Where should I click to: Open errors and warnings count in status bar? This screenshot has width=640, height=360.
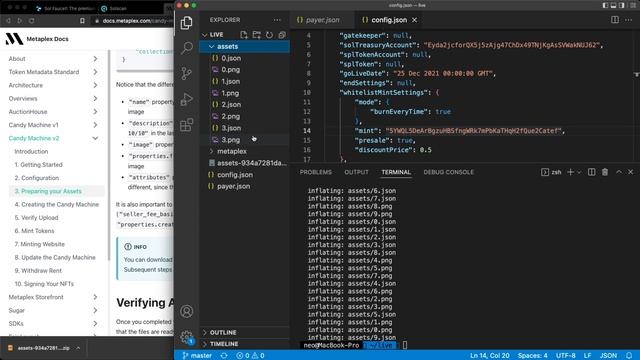coord(250,356)
